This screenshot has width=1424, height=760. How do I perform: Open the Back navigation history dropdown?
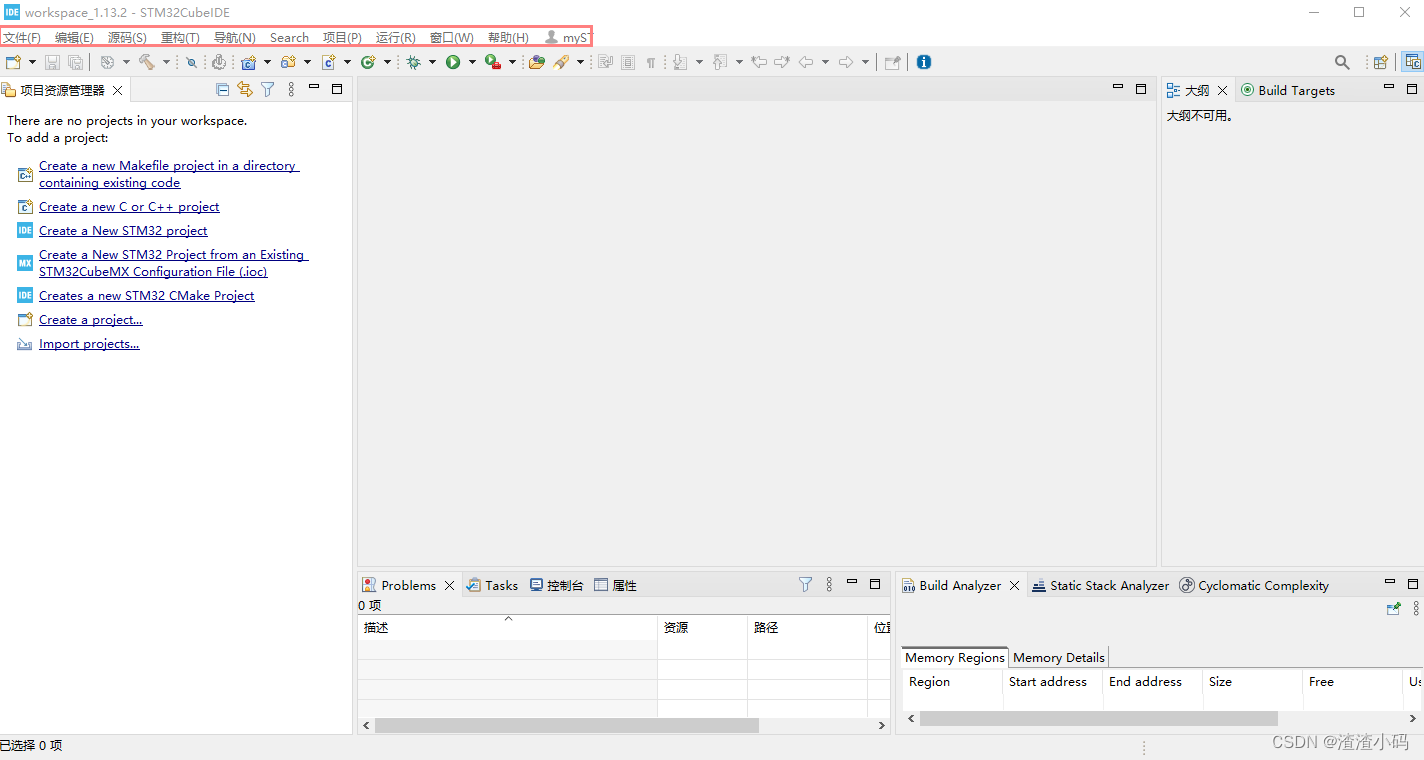[x=825, y=62]
